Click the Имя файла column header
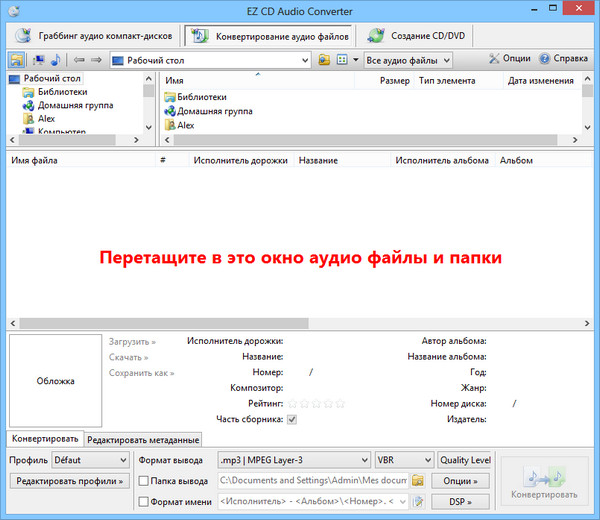Viewport: 600px width, 520px height. click(81, 160)
